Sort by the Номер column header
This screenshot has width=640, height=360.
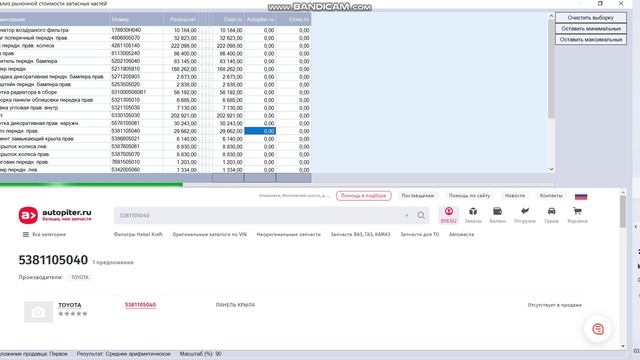pos(136,19)
